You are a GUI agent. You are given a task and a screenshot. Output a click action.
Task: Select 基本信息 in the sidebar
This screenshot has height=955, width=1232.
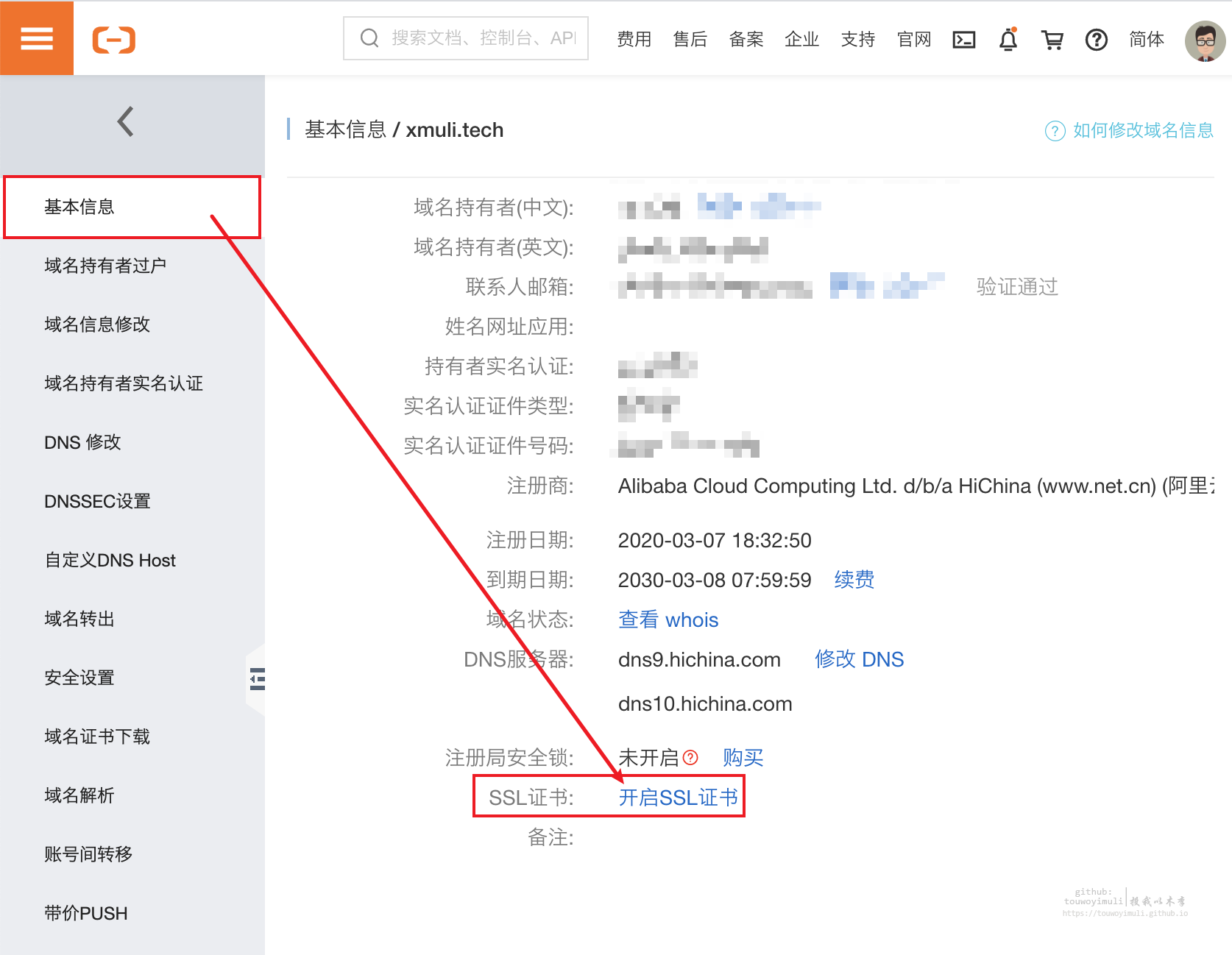tap(132, 207)
